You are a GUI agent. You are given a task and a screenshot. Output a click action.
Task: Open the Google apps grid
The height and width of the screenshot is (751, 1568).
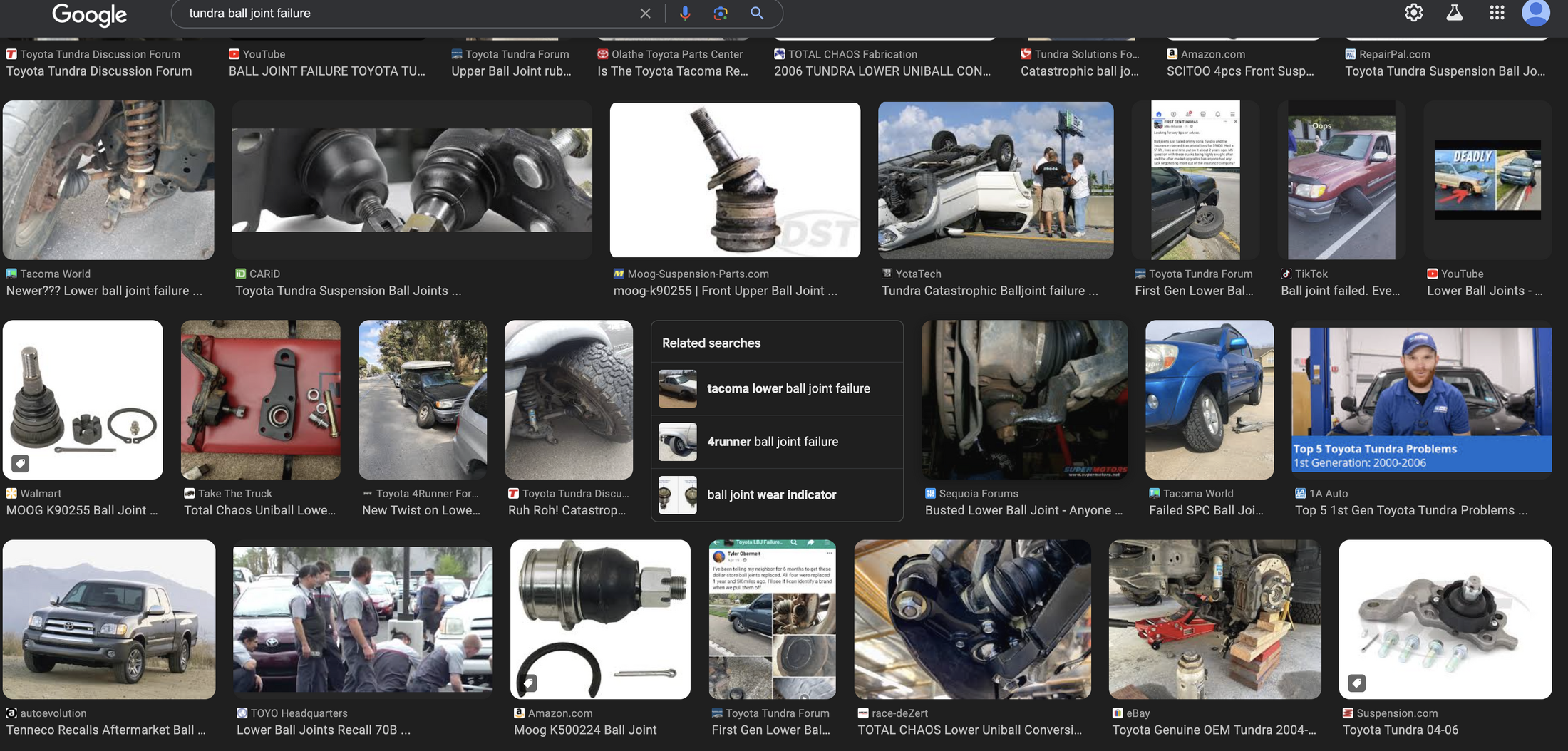click(1497, 13)
